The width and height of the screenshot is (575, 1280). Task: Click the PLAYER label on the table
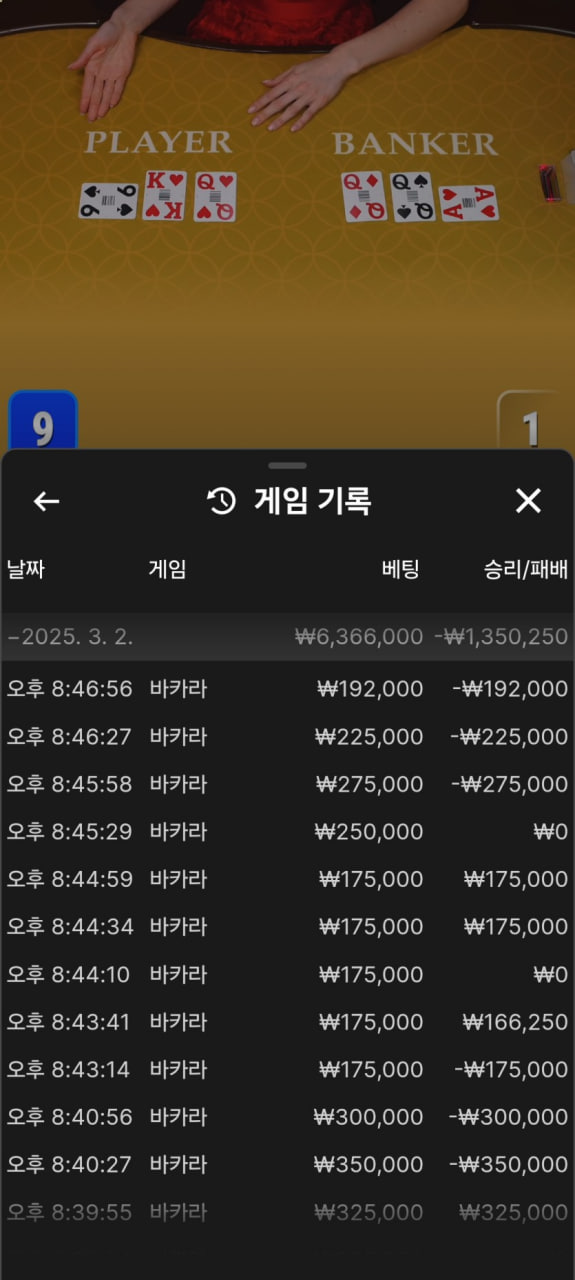[158, 142]
